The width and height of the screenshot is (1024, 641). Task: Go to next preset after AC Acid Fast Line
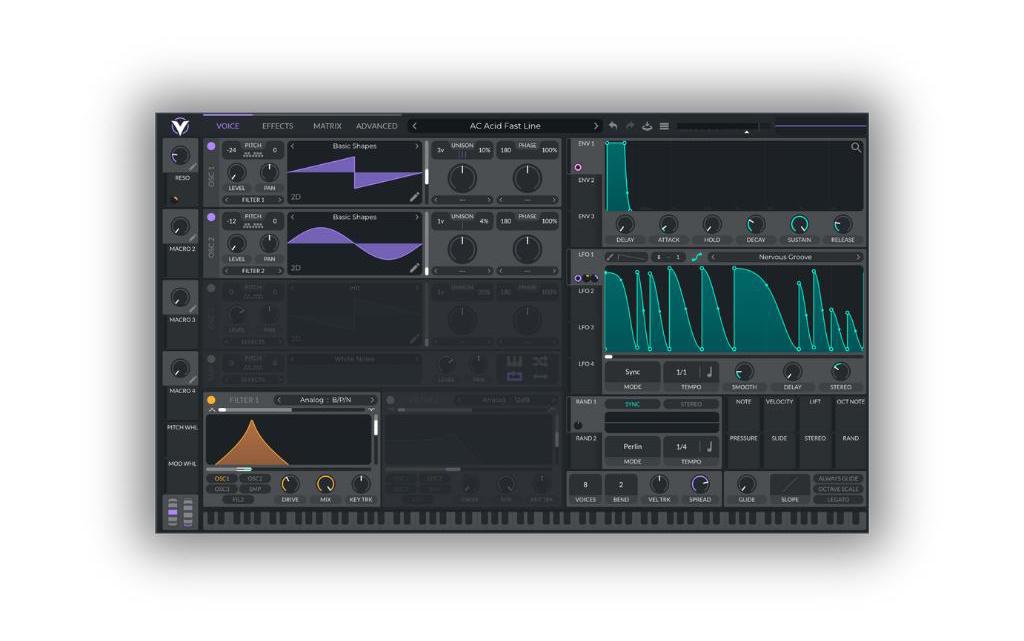point(596,126)
